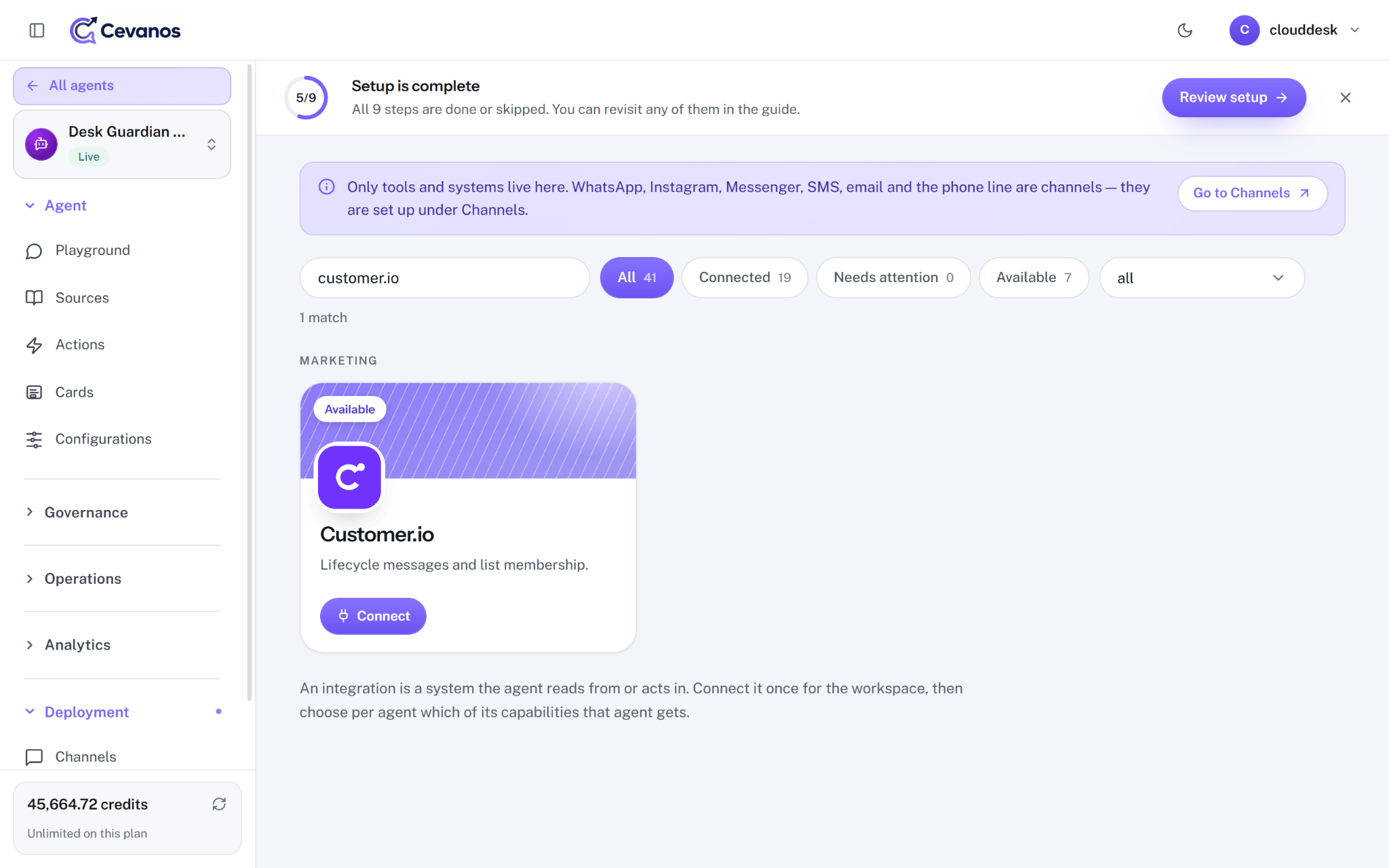Collapse the Agent section
The width and height of the screenshot is (1389, 868).
122,205
